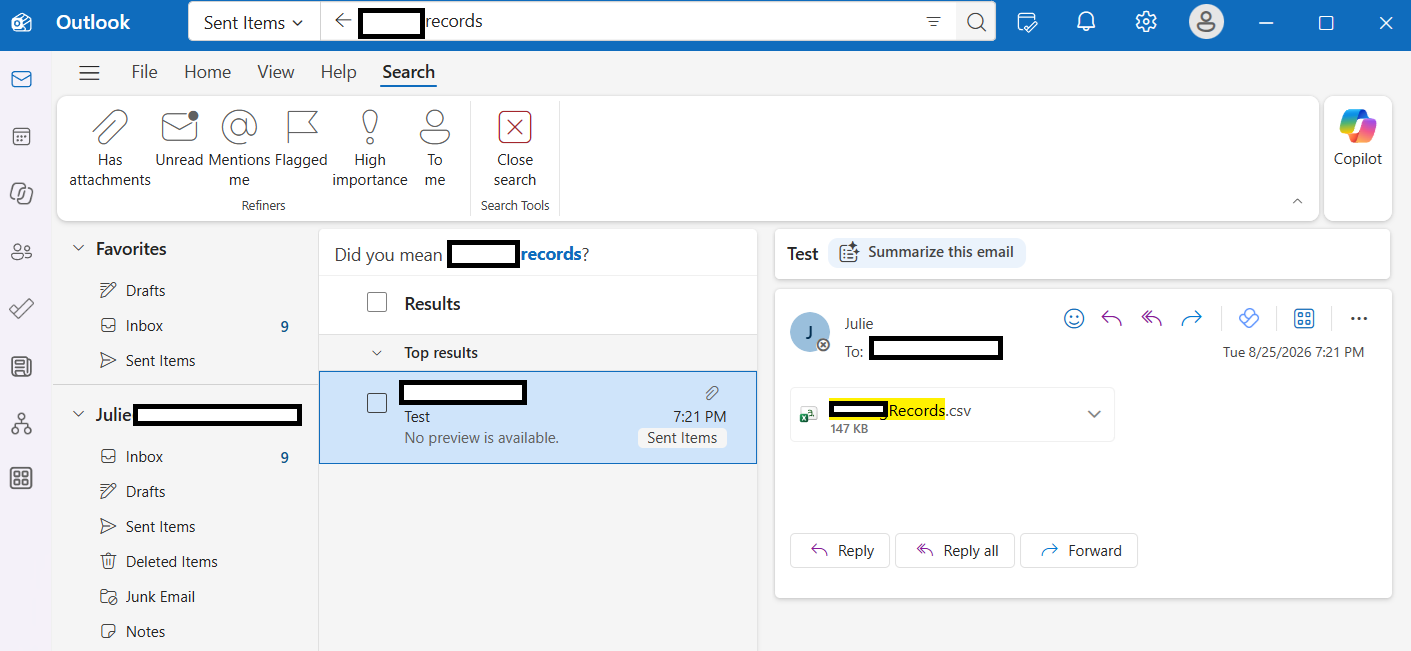1411x651 pixels.
Task: Open the Sent Items search scope dropdown
Action: point(254,22)
